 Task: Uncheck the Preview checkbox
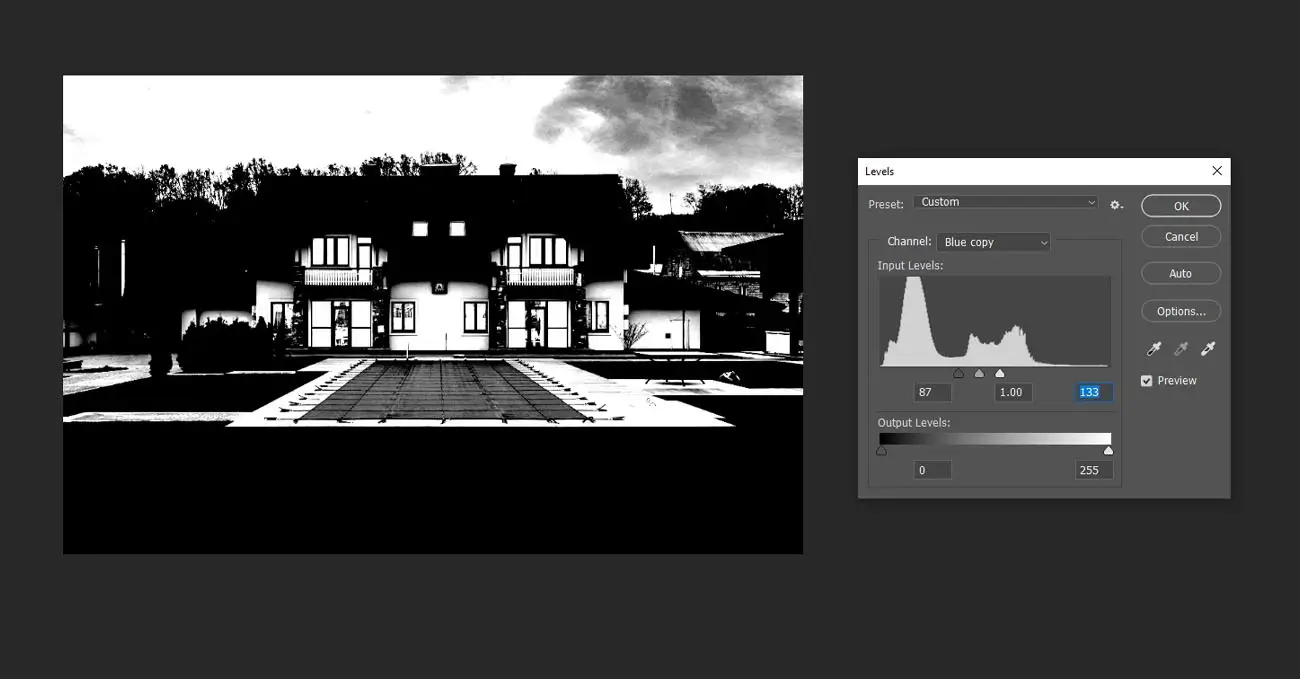pos(1146,381)
